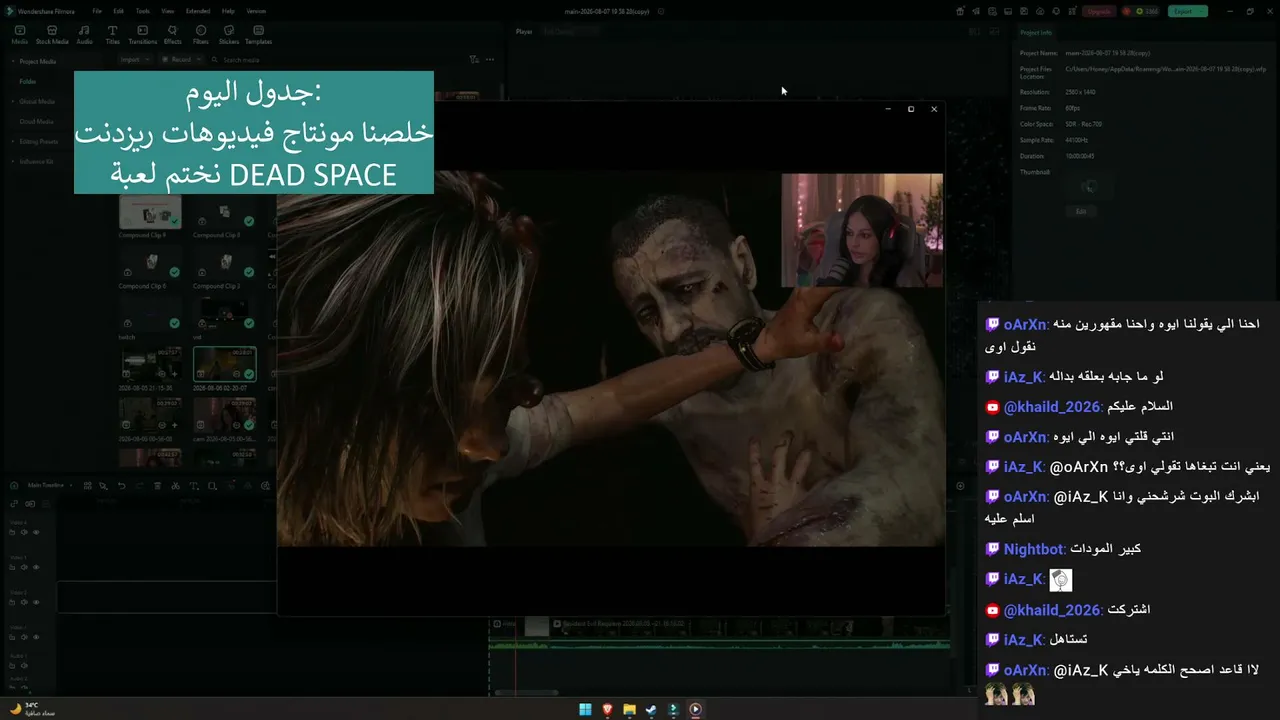Lock the Video 4 track
The width and height of the screenshot is (1280, 720).
coord(12,532)
